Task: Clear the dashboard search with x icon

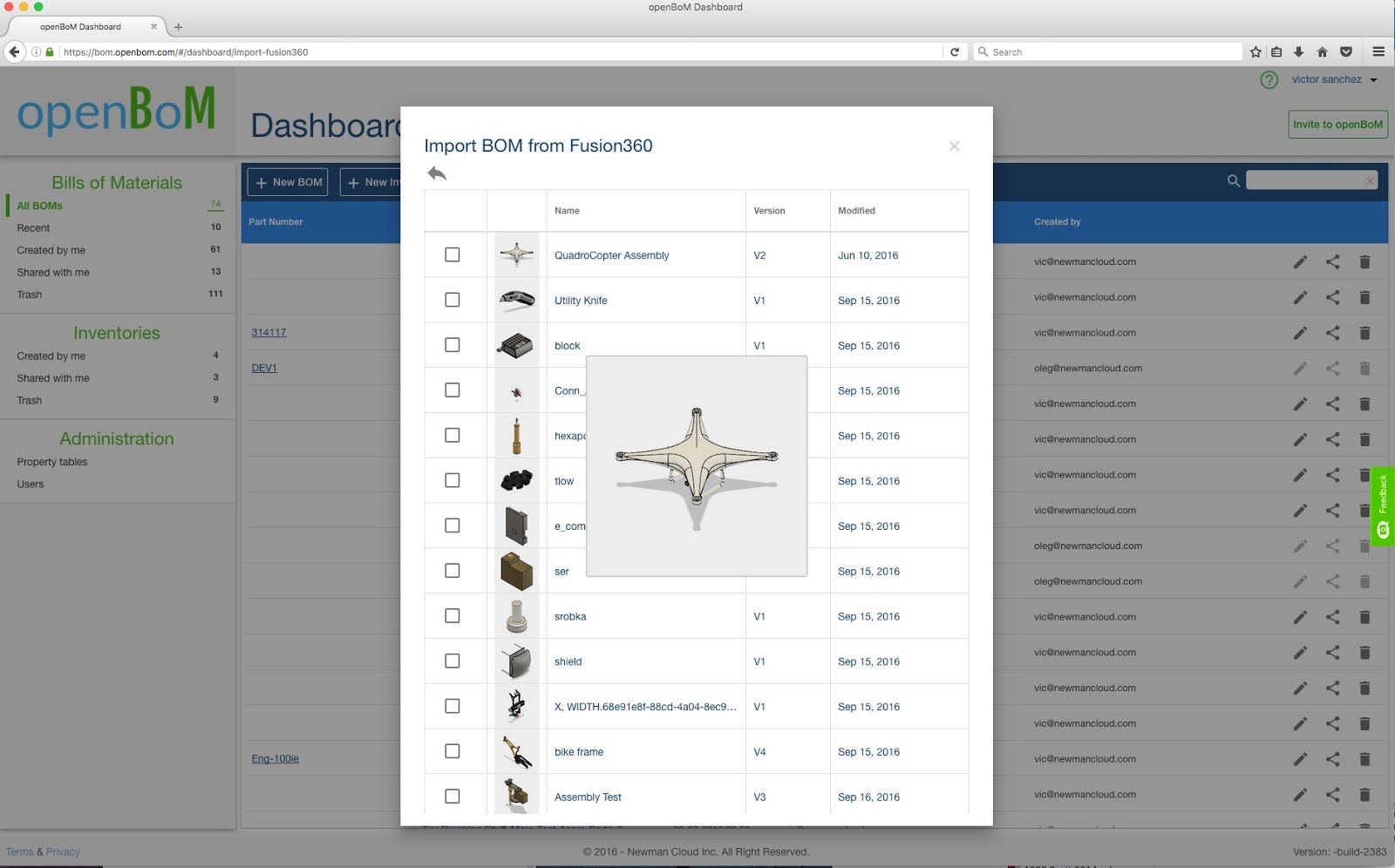Action: 1370,181
